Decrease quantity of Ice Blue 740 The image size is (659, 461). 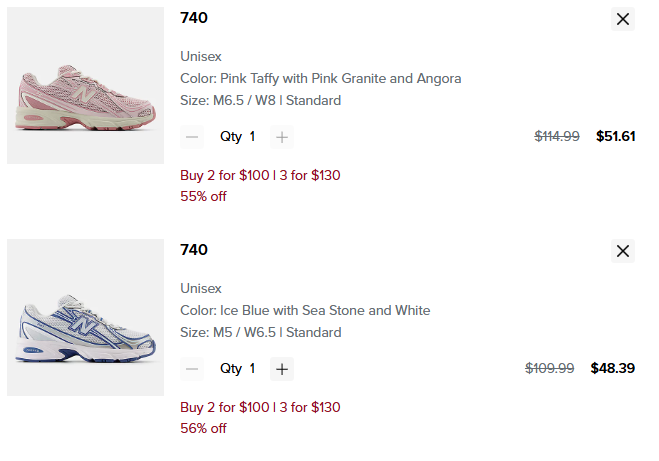[193, 369]
